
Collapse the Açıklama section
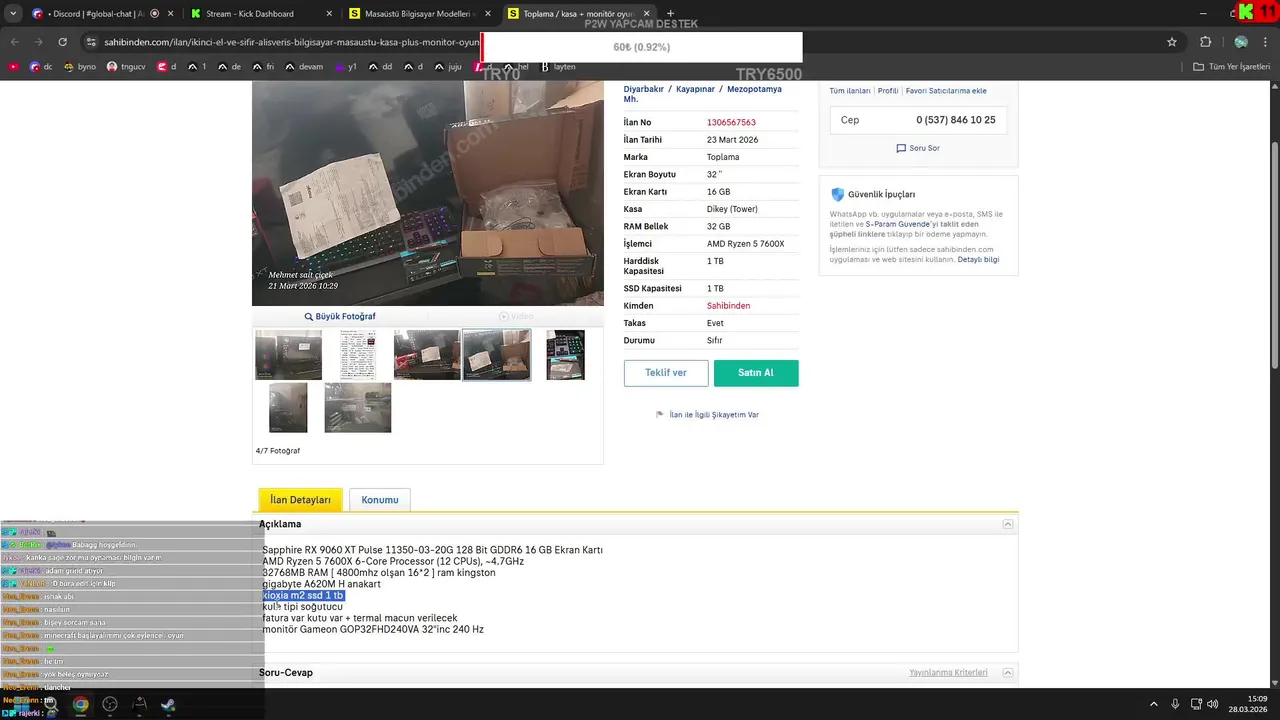[1008, 524]
